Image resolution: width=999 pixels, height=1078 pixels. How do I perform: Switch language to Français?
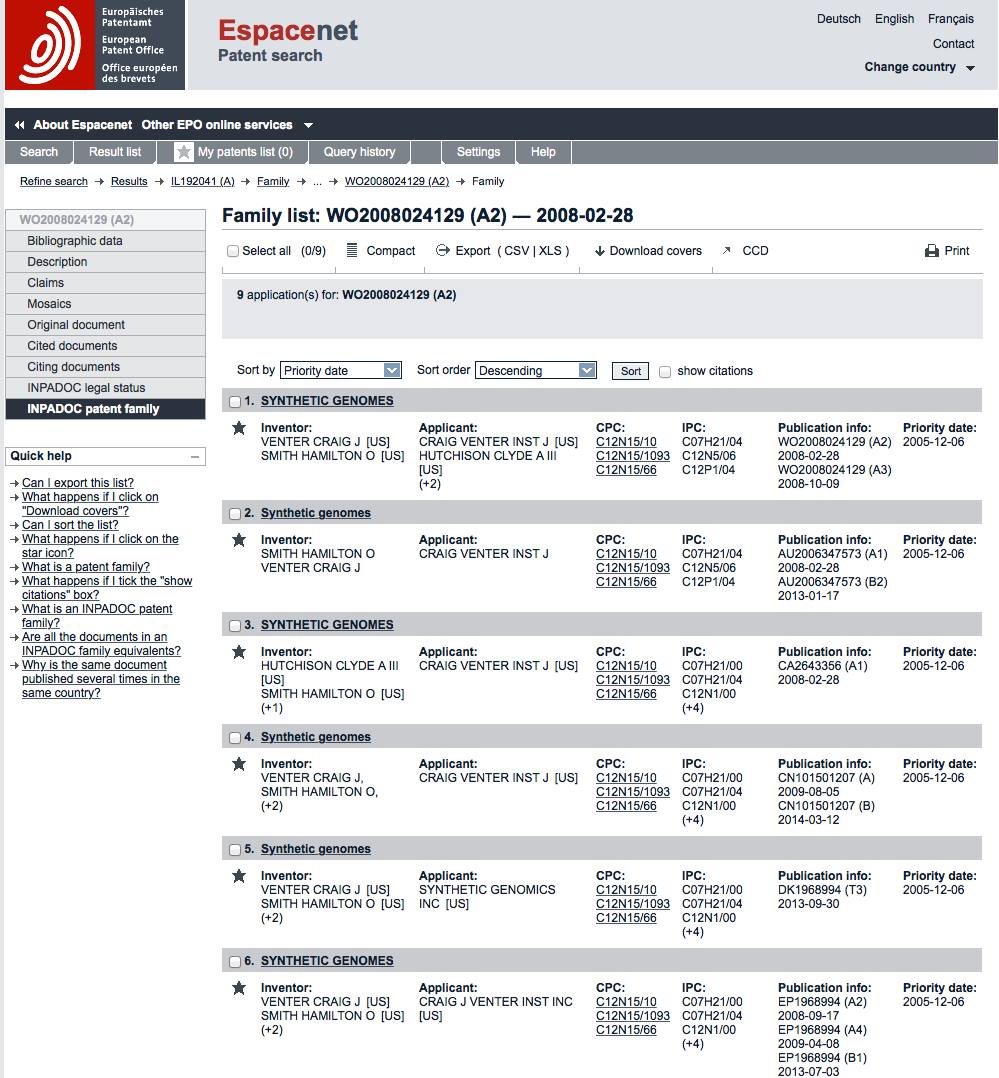coord(951,19)
